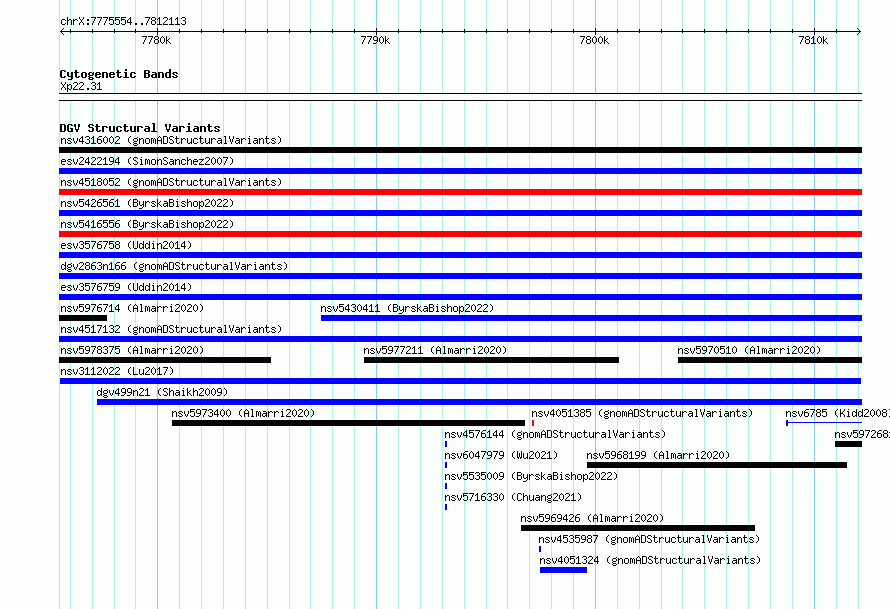Click the 7800k ruler mark

594,40
